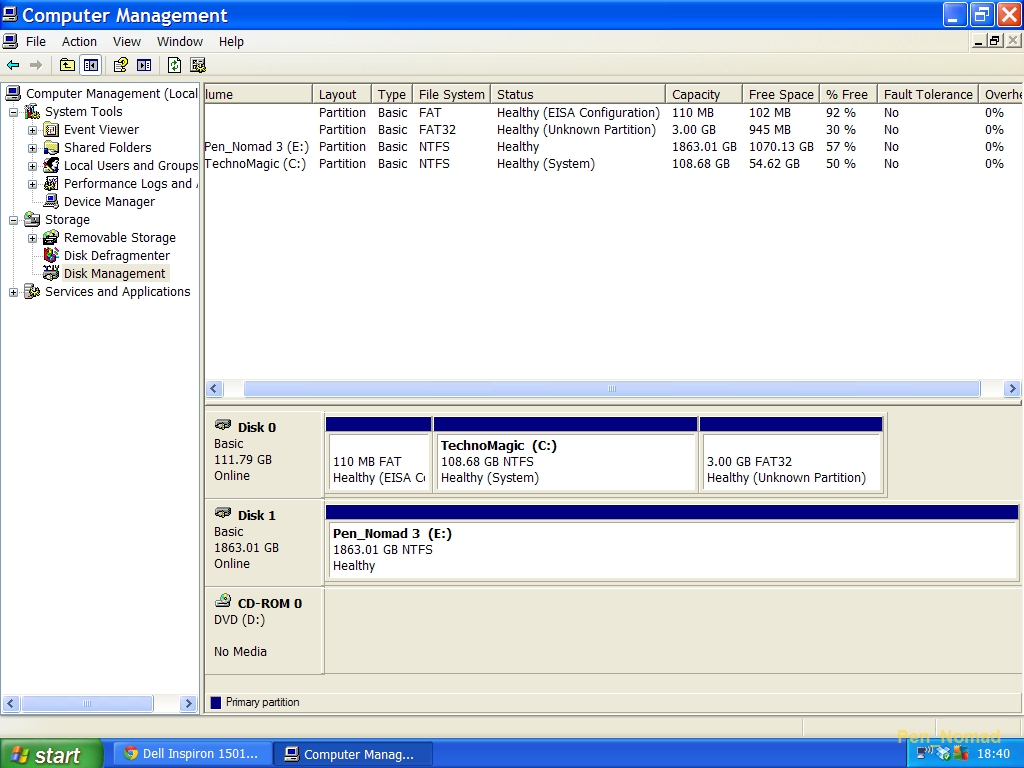Click the Start button
The image size is (1024, 768).
point(52,754)
